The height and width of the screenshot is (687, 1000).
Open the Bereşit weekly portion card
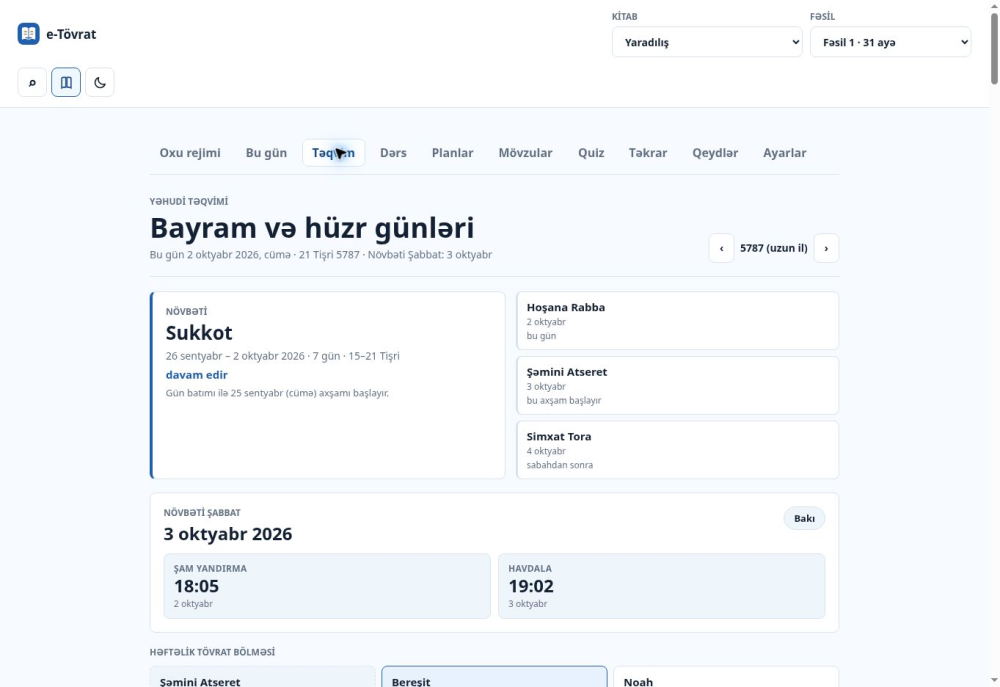click(x=494, y=677)
